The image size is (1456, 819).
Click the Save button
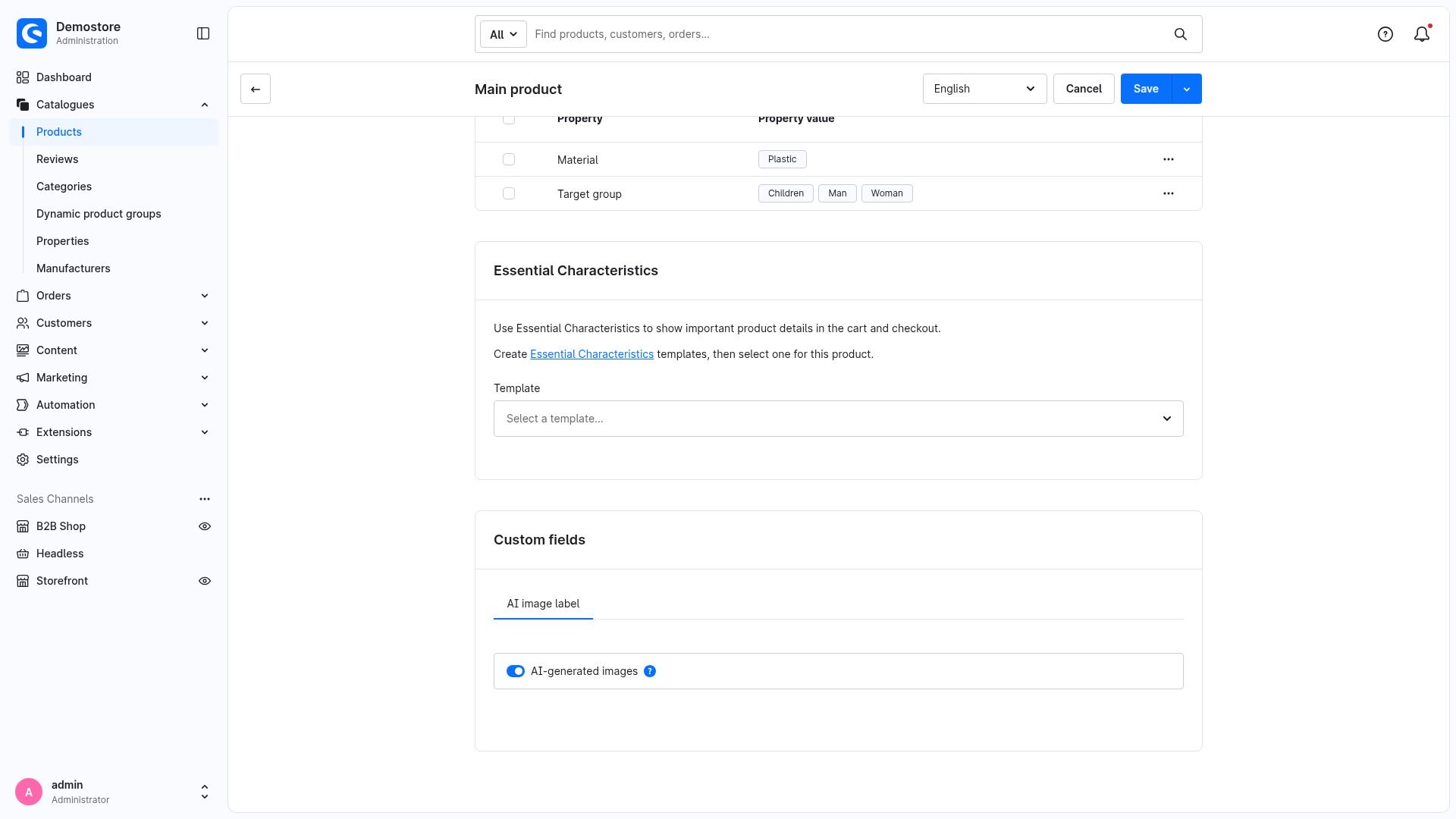point(1146,89)
